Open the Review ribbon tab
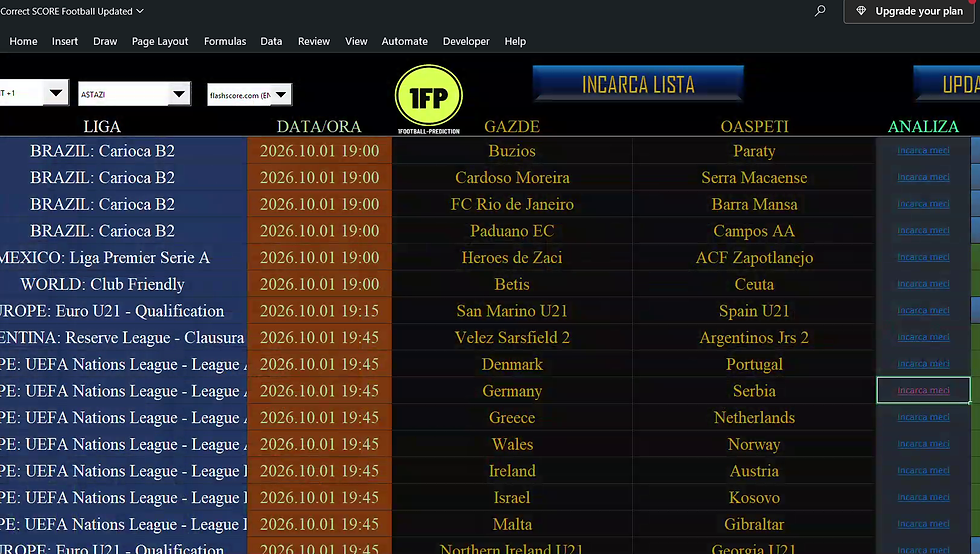The image size is (980, 554). (x=314, y=41)
